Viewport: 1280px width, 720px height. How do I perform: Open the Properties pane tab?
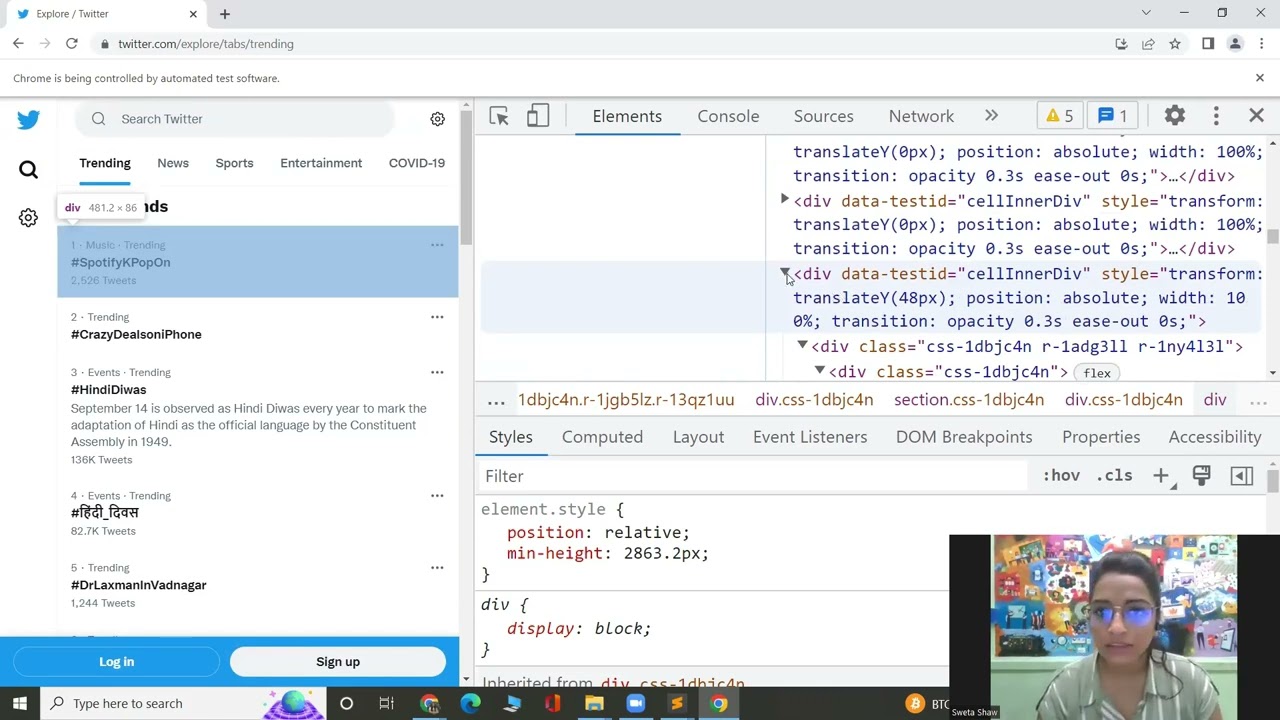1101,437
